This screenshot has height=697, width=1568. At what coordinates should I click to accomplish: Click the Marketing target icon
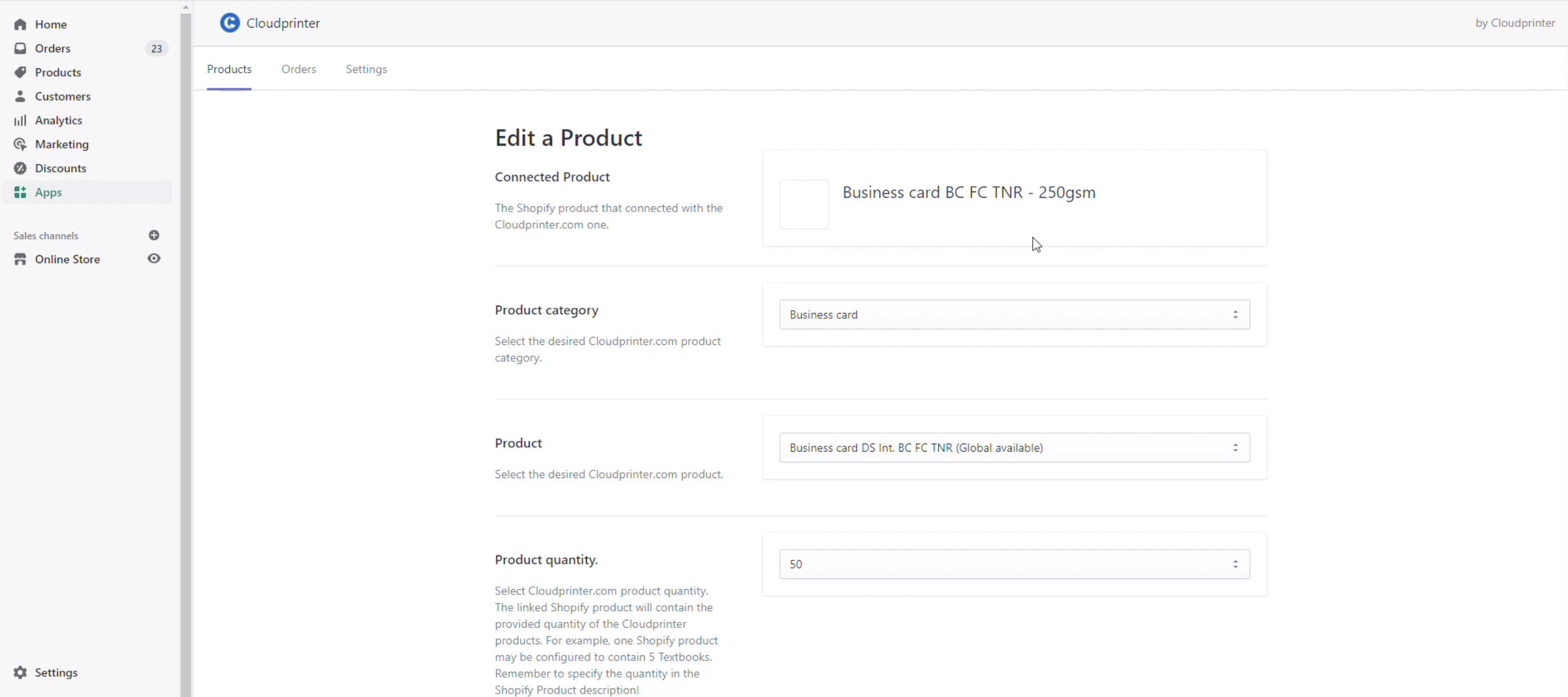click(x=20, y=144)
